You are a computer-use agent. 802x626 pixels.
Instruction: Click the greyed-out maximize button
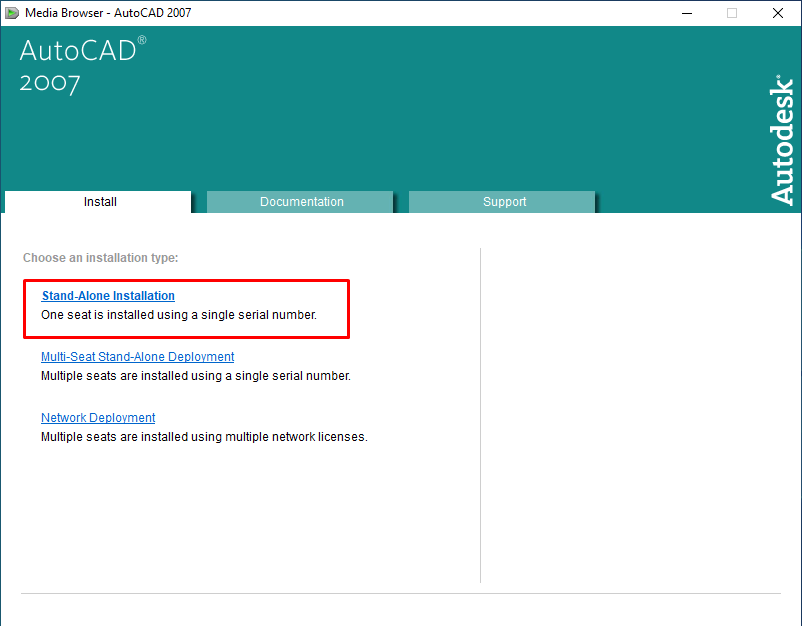[x=732, y=13]
